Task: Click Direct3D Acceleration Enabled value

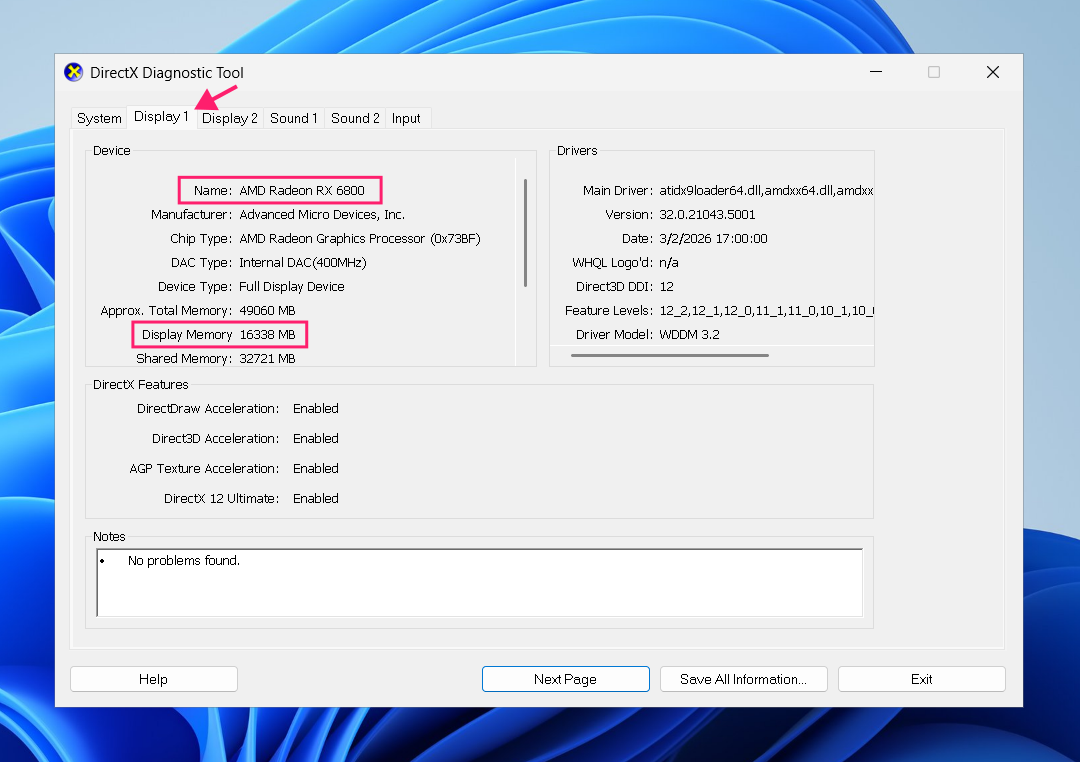Action: point(315,439)
